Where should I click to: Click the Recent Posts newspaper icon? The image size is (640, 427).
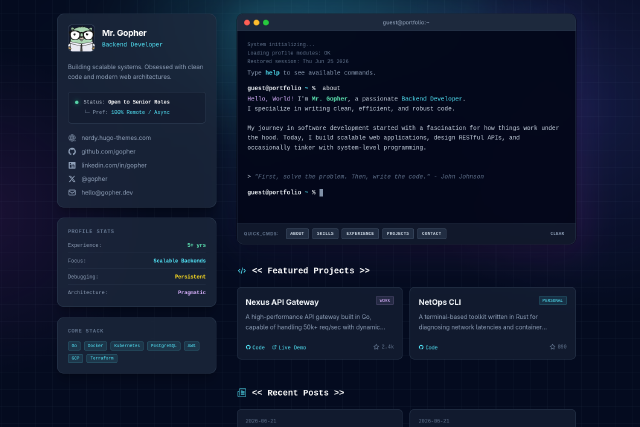(242, 393)
